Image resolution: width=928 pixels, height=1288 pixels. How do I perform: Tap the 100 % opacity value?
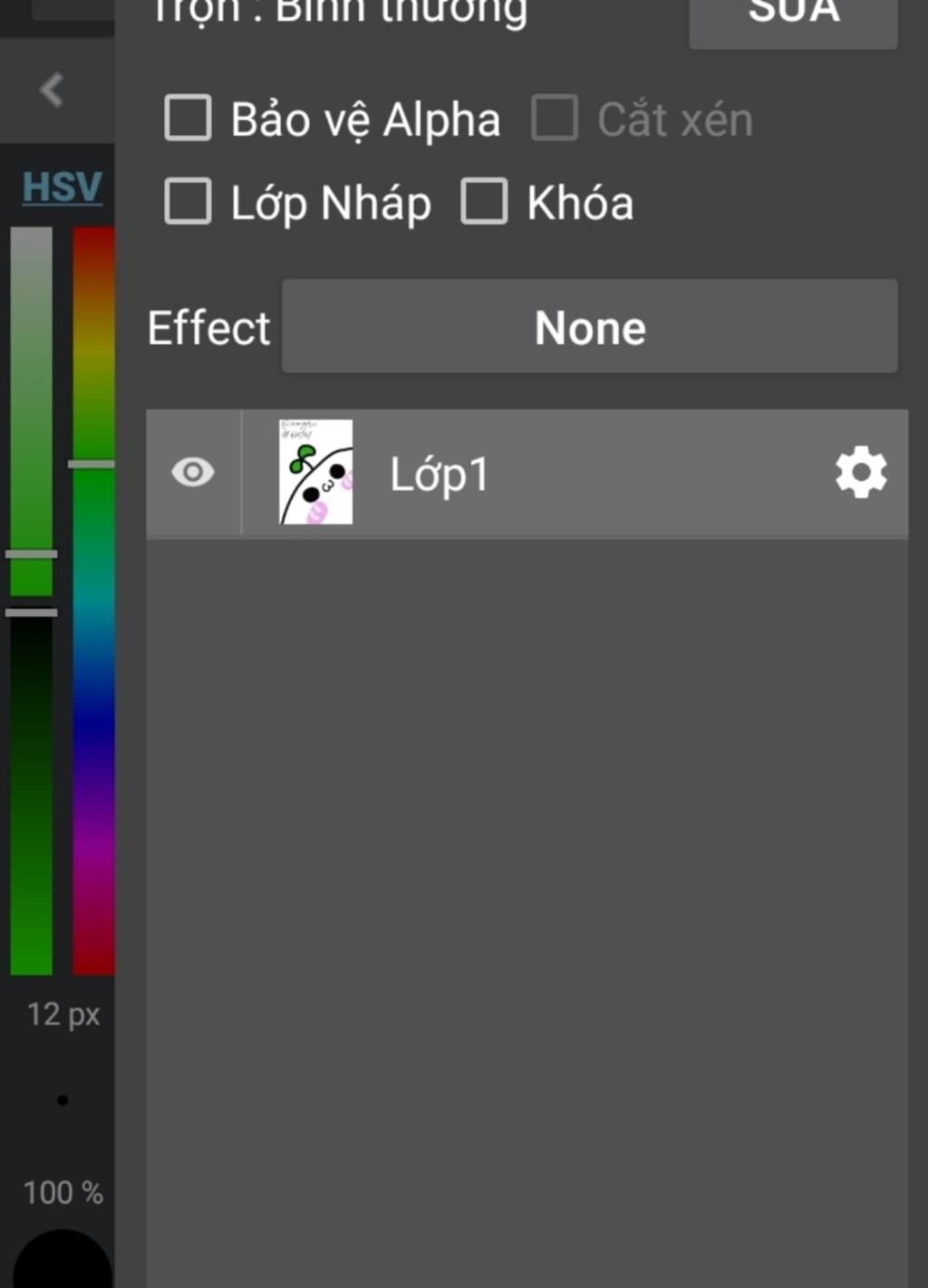pyautogui.click(x=63, y=1192)
